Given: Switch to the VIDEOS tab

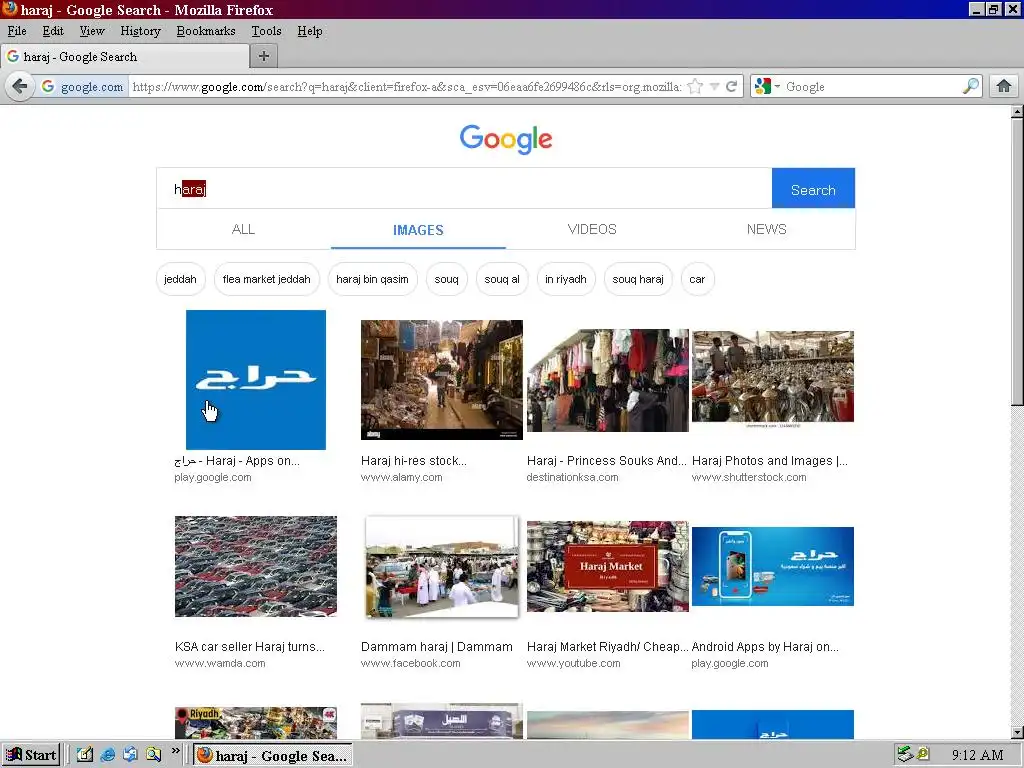Looking at the screenshot, I should tap(592, 229).
